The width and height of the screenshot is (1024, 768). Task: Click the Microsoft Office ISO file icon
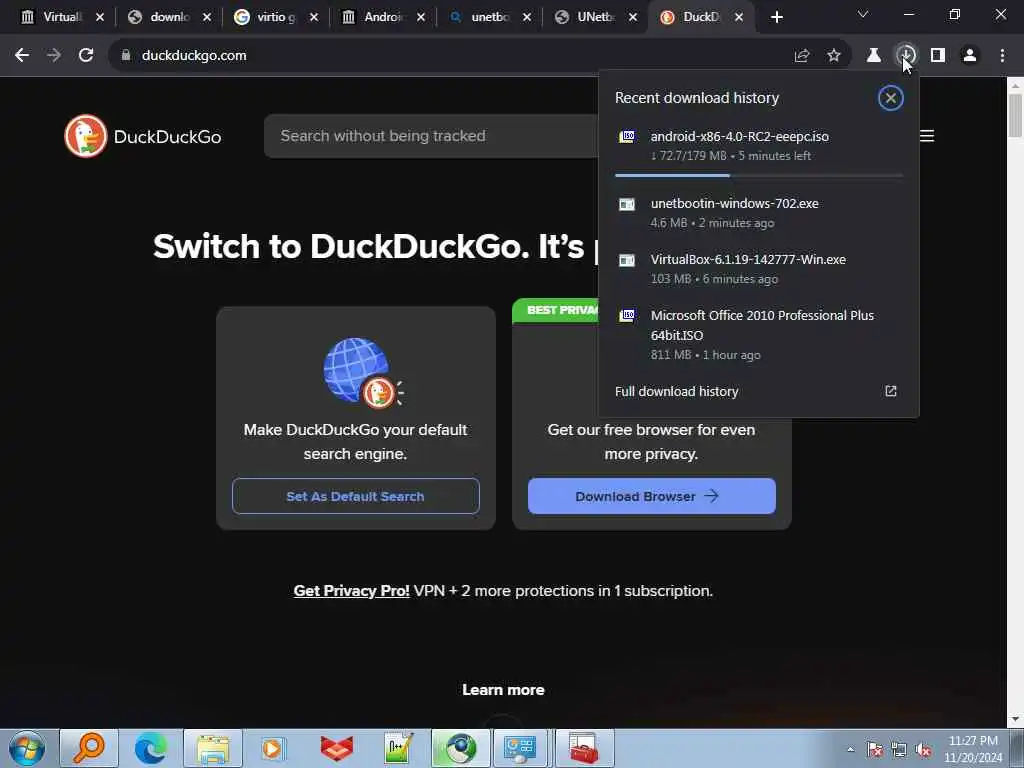(x=627, y=315)
